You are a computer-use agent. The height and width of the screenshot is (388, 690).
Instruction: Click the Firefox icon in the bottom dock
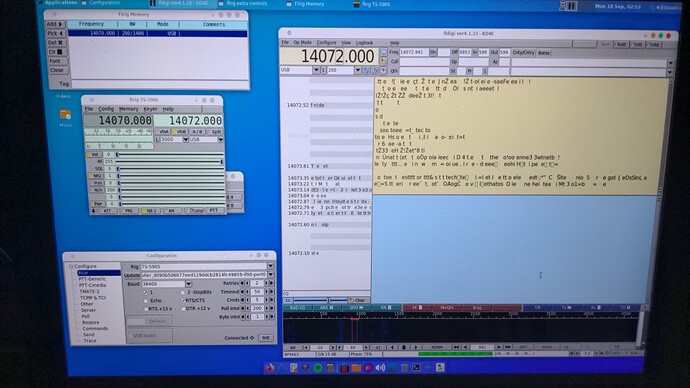tap(269, 368)
